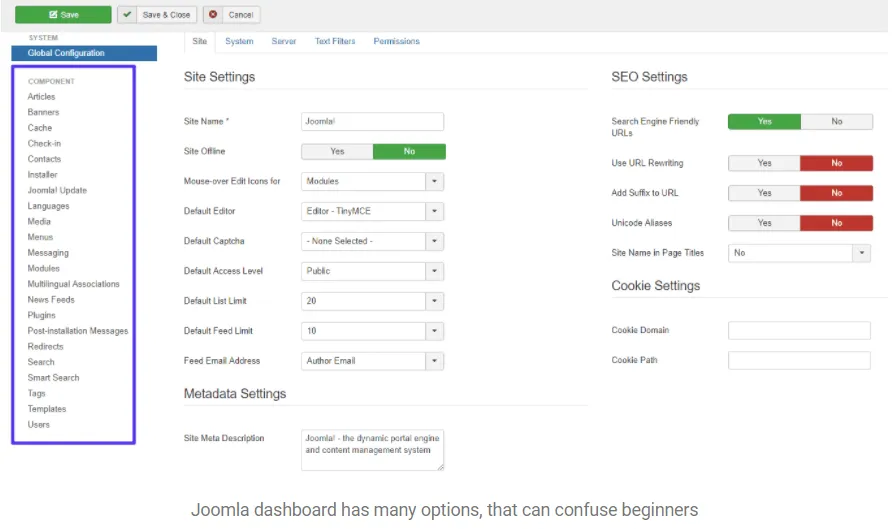Open the Default Access Level dropdown
The width and height of the screenshot is (895, 529).
point(372,271)
